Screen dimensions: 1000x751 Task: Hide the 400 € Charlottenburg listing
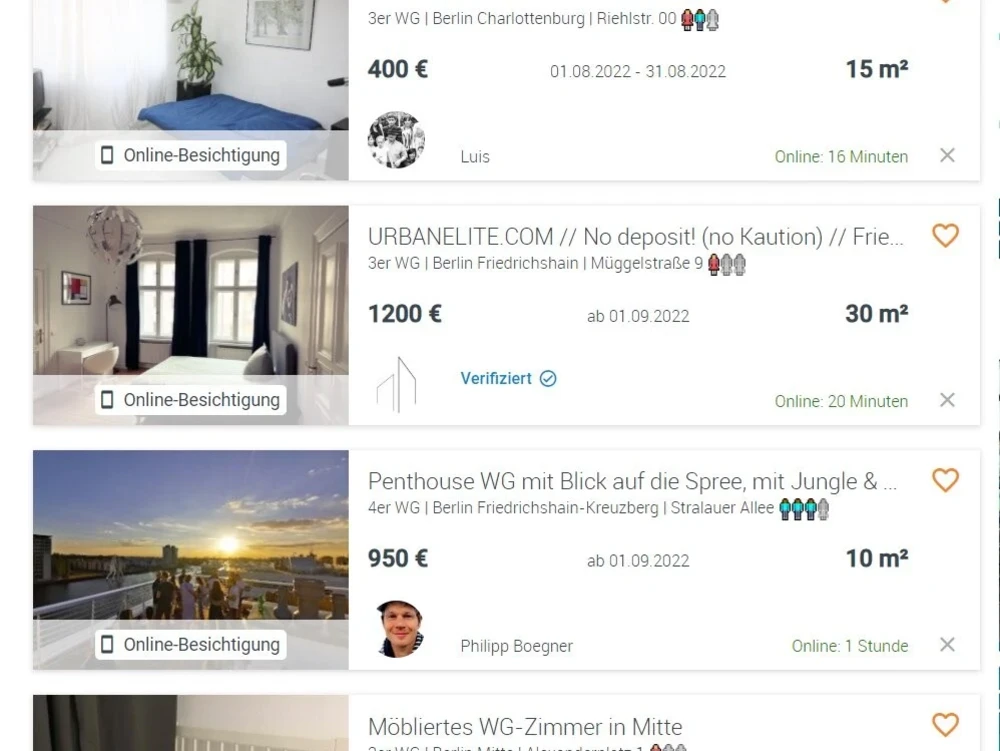(947, 155)
